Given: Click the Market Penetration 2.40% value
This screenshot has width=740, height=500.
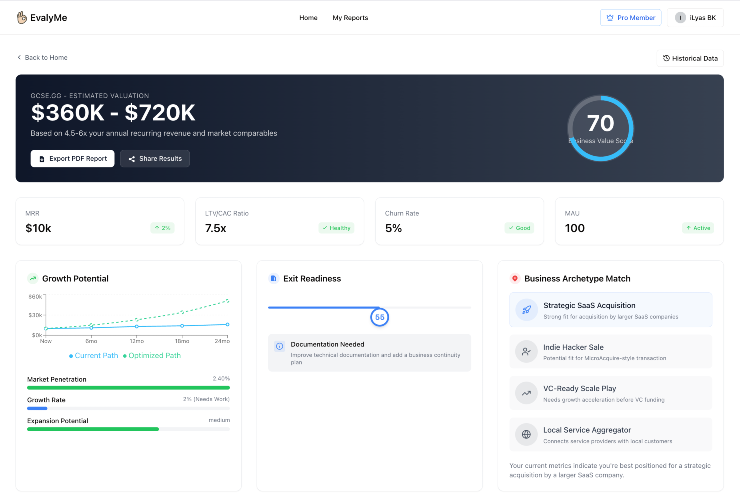Looking at the screenshot, I should (x=221, y=379).
